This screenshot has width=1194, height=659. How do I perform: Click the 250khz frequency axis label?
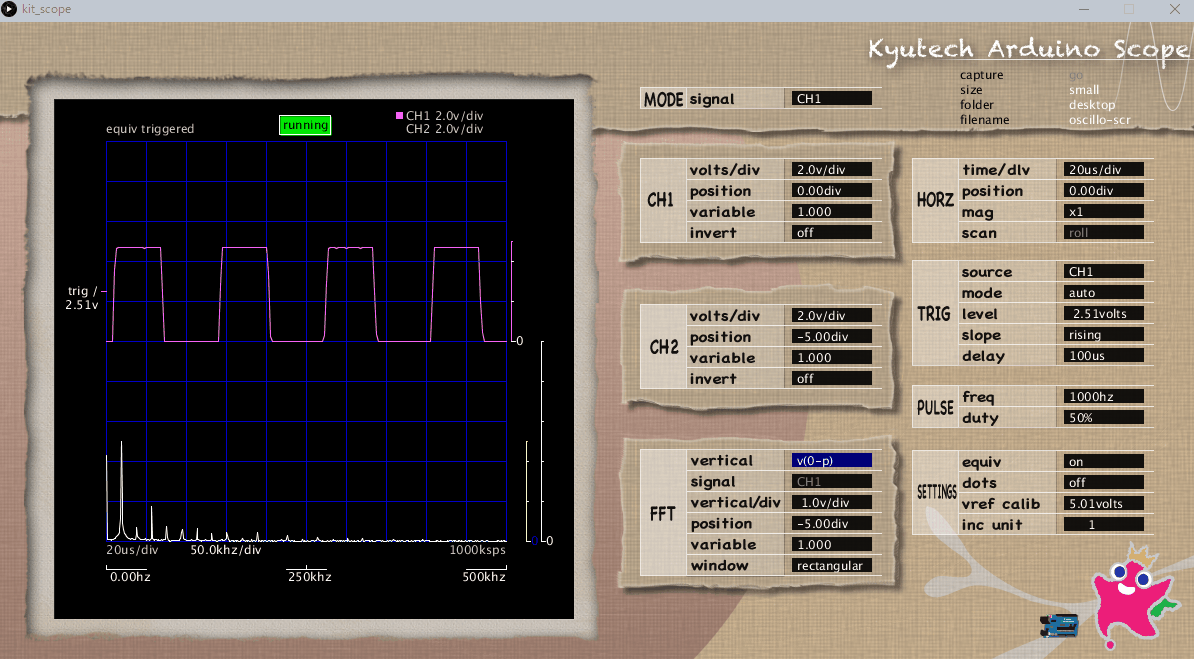point(310,577)
